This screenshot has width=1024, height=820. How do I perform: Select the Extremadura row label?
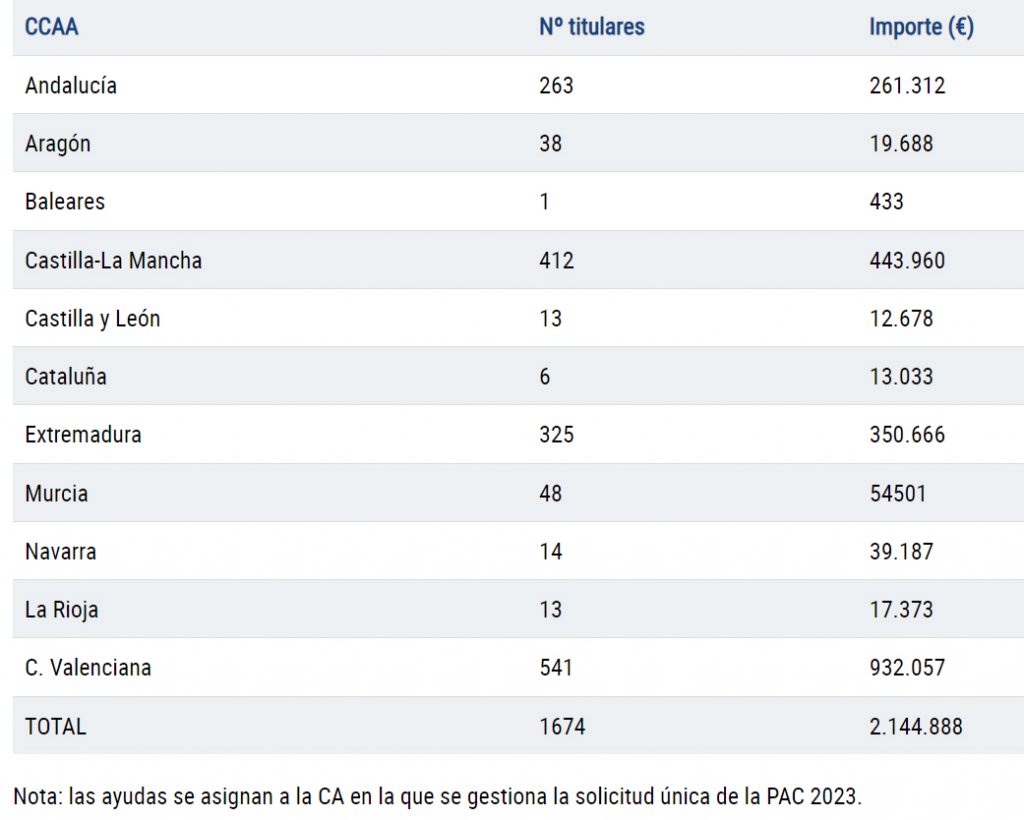point(83,435)
